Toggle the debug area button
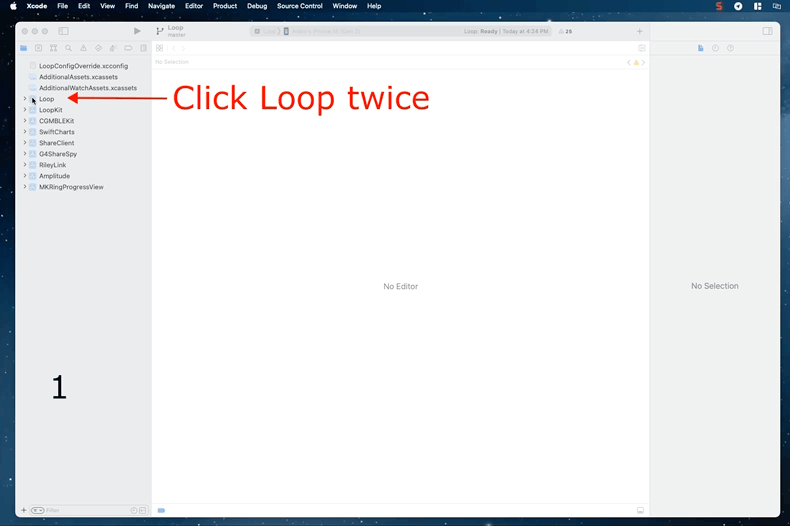Viewport: 790px width, 526px height. pyautogui.click(x=640, y=510)
